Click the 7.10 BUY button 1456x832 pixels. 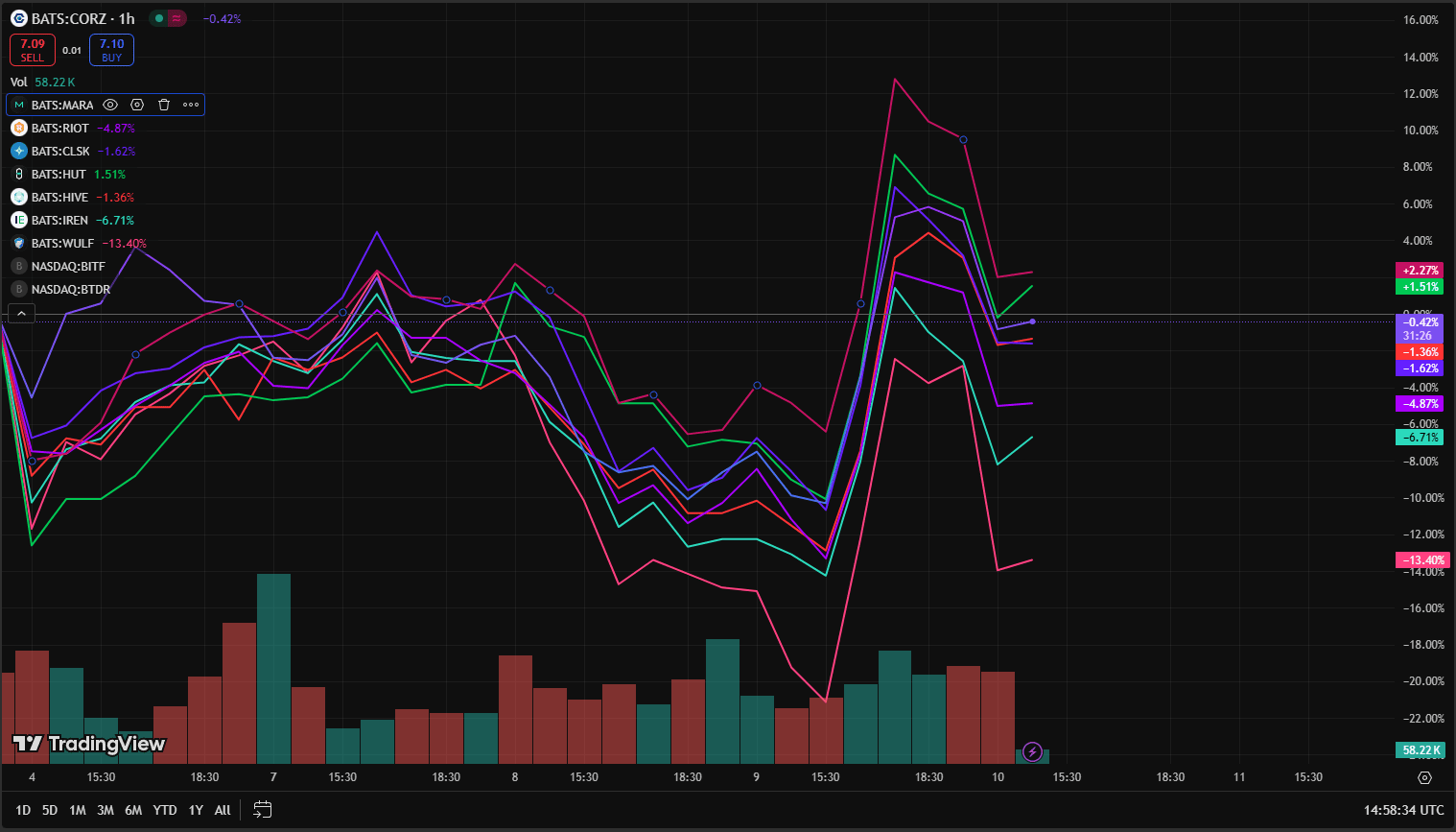(x=111, y=50)
